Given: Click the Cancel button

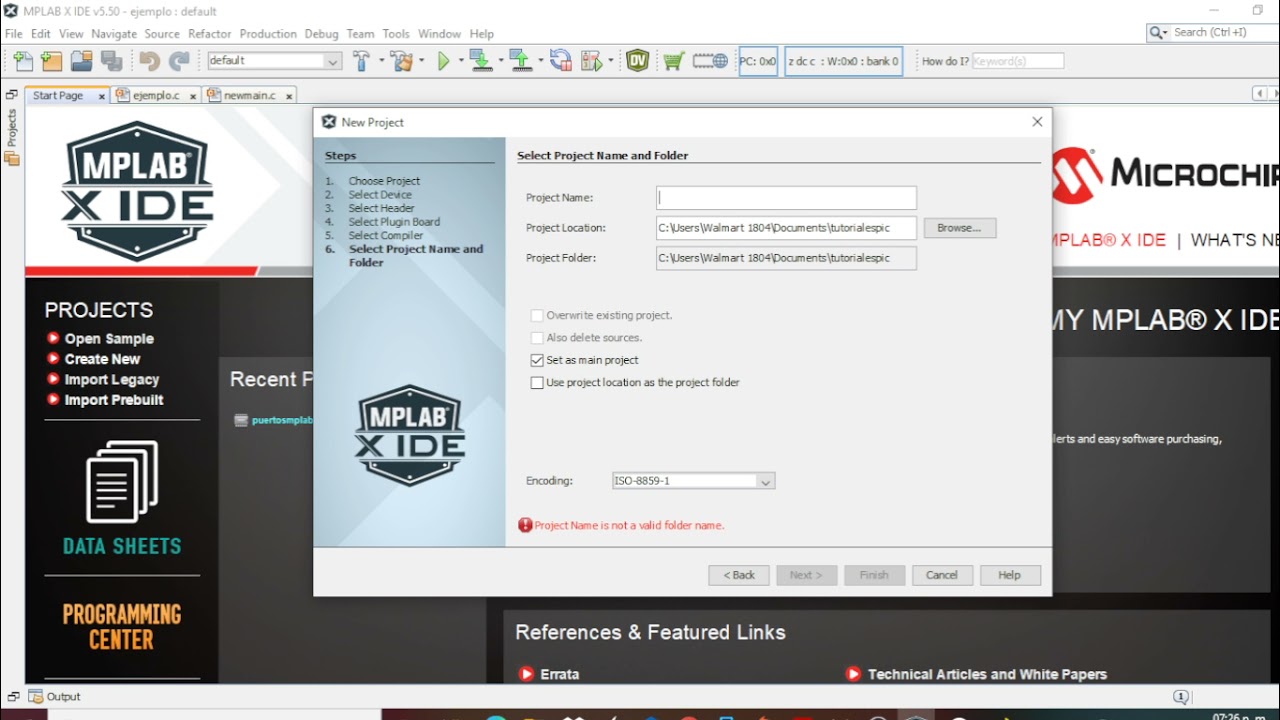Looking at the screenshot, I should [x=941, y=575].
